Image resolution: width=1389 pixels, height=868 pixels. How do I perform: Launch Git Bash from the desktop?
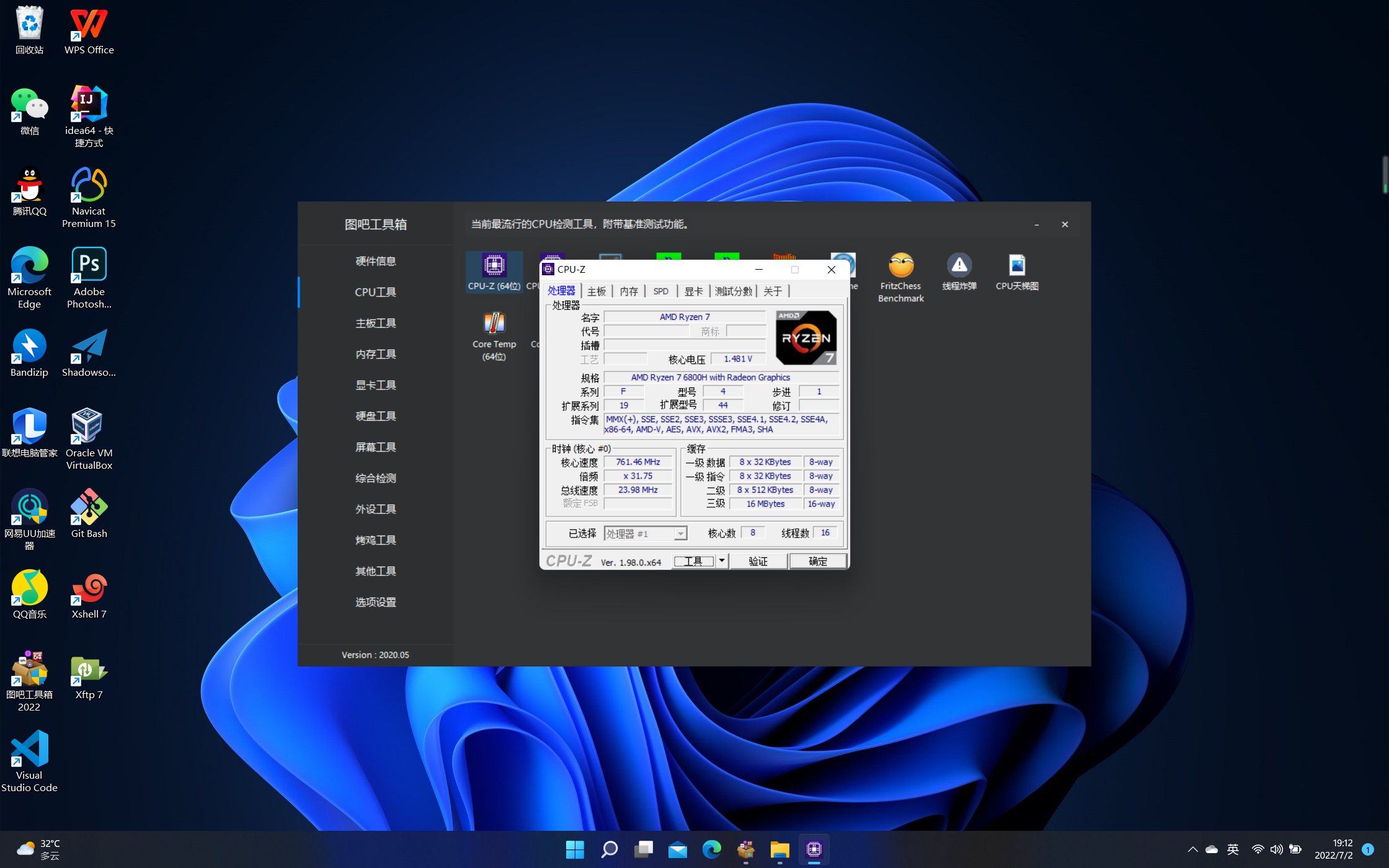point(89,513)
